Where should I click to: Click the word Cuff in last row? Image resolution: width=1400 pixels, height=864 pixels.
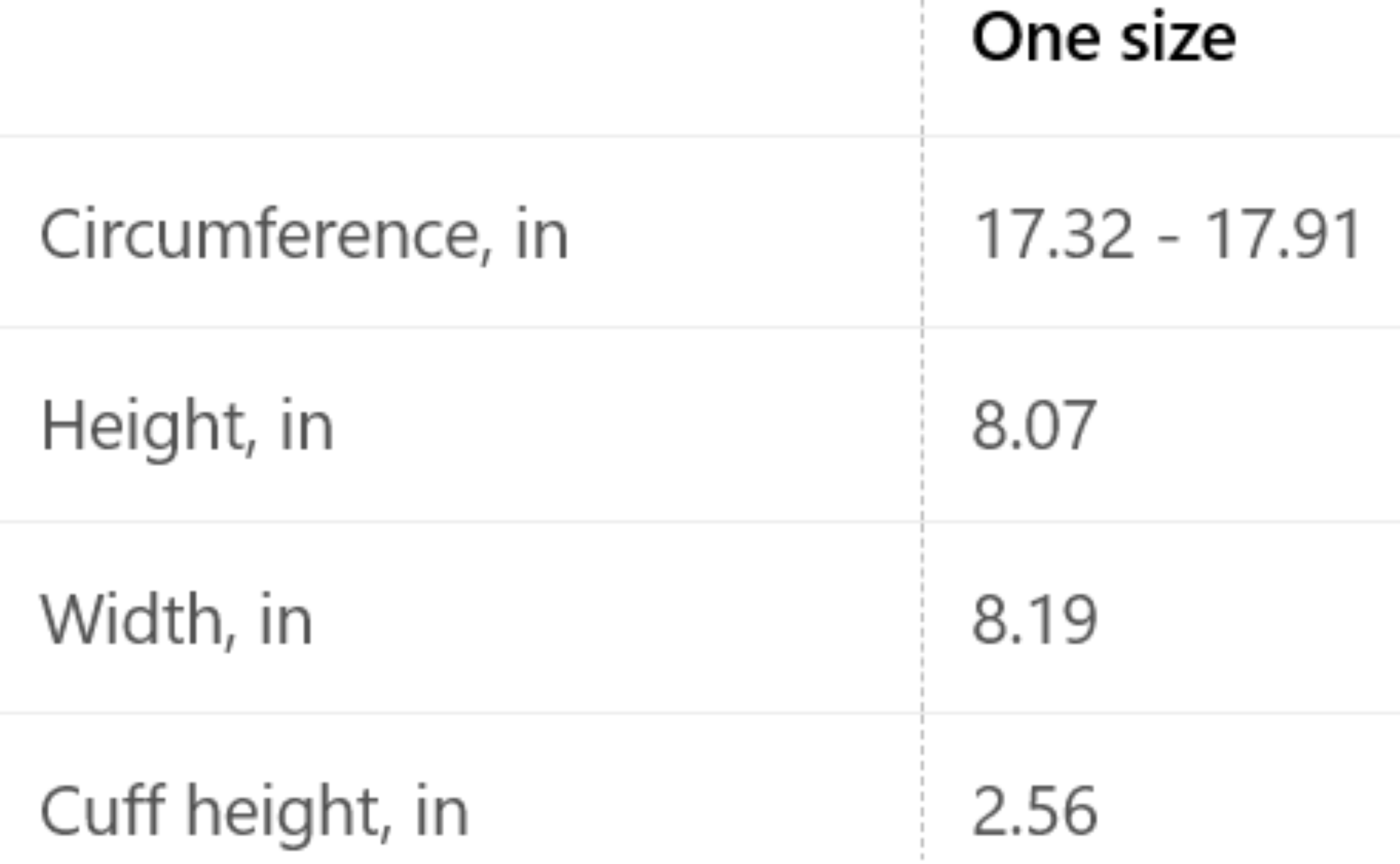click(x=103, y=809)
